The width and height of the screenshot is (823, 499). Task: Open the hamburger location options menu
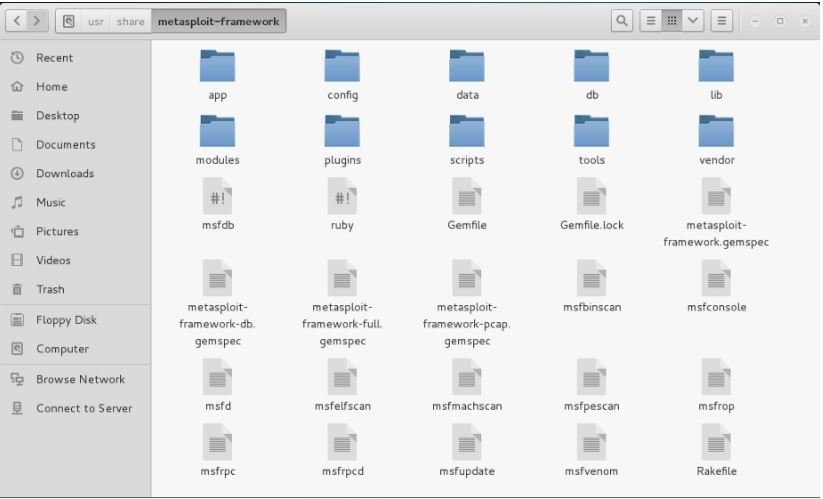(722, 21)
